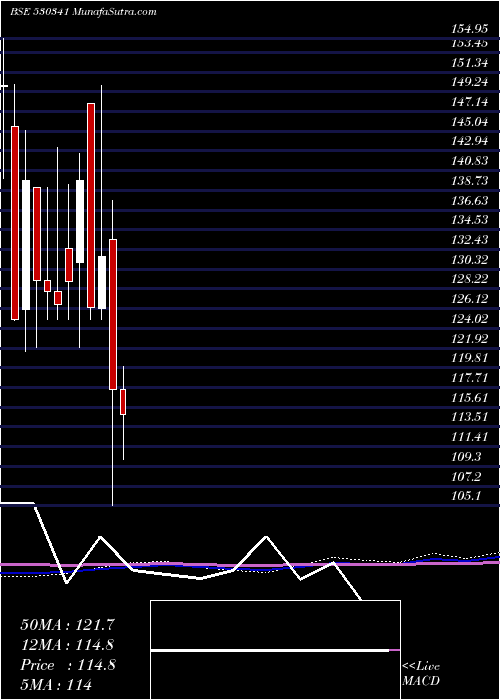The image size is (500, 700).
Task: Click the last small red candlestick body
Action: tap(123, 402)
